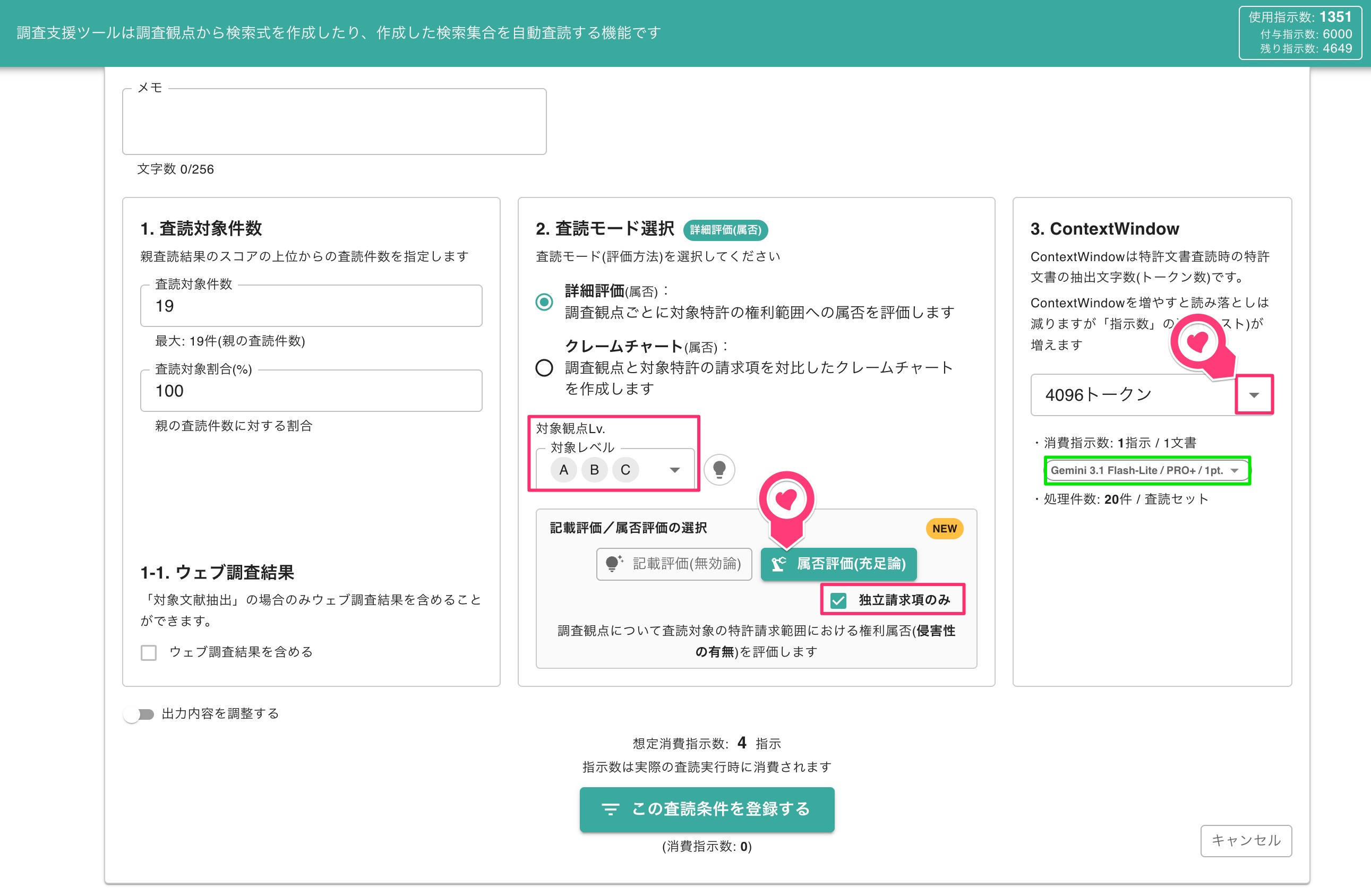Select the クレームチャート radio button
1371x896 pixels.
544,367
